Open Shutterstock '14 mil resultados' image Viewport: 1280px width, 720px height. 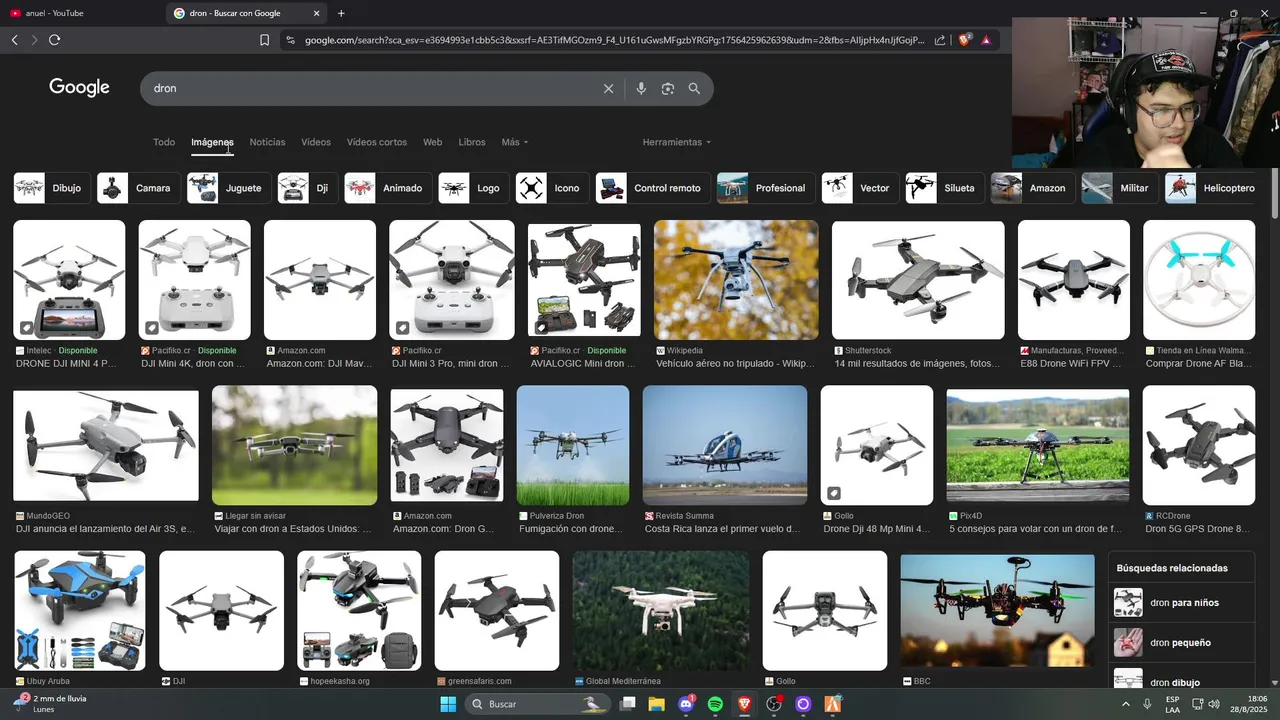point(918,280)
